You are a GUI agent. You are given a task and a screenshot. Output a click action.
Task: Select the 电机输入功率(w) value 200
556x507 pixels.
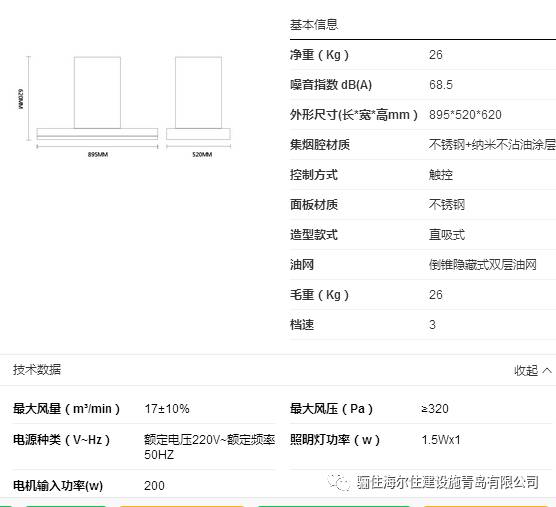[x=154, y=486]
